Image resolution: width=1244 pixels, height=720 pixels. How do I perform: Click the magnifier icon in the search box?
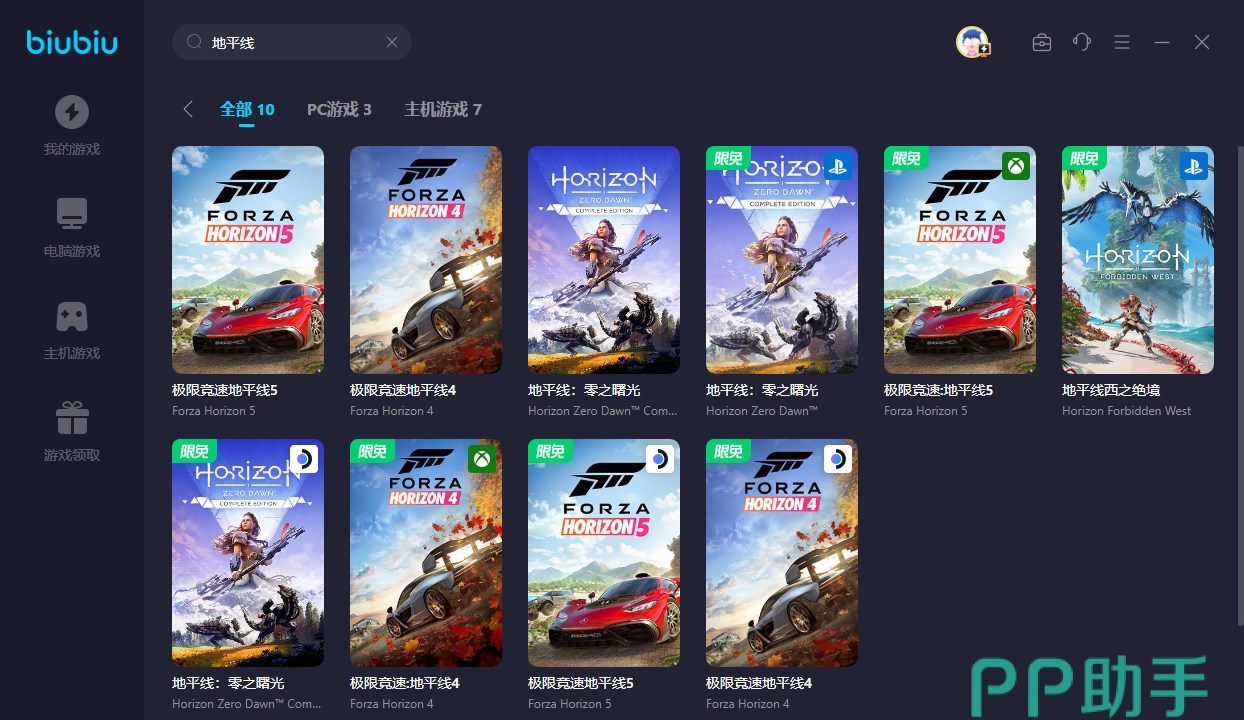[x=195, y=42]
